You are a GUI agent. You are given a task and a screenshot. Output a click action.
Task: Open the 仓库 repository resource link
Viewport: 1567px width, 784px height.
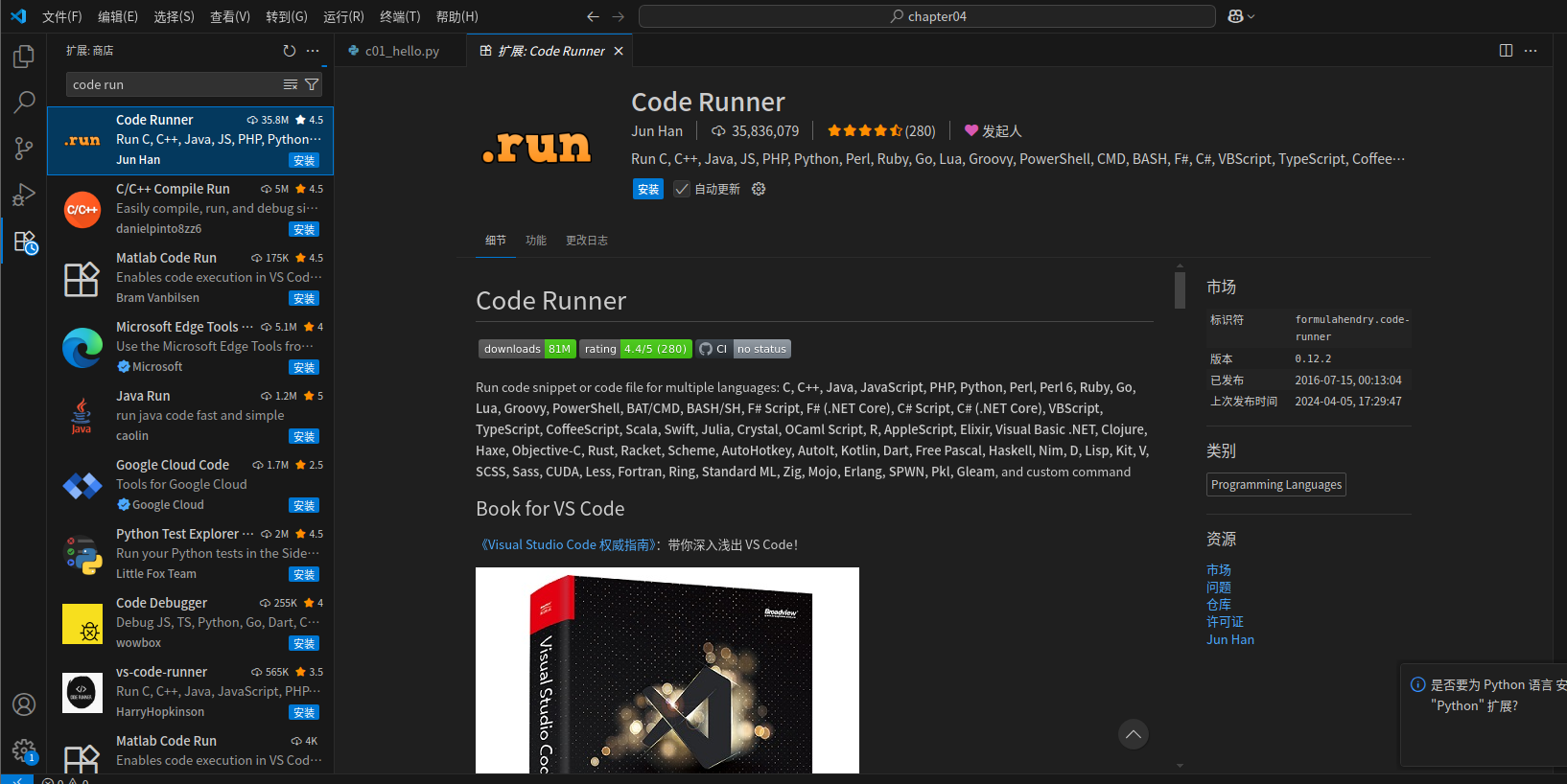click(x=1219, y=605)
